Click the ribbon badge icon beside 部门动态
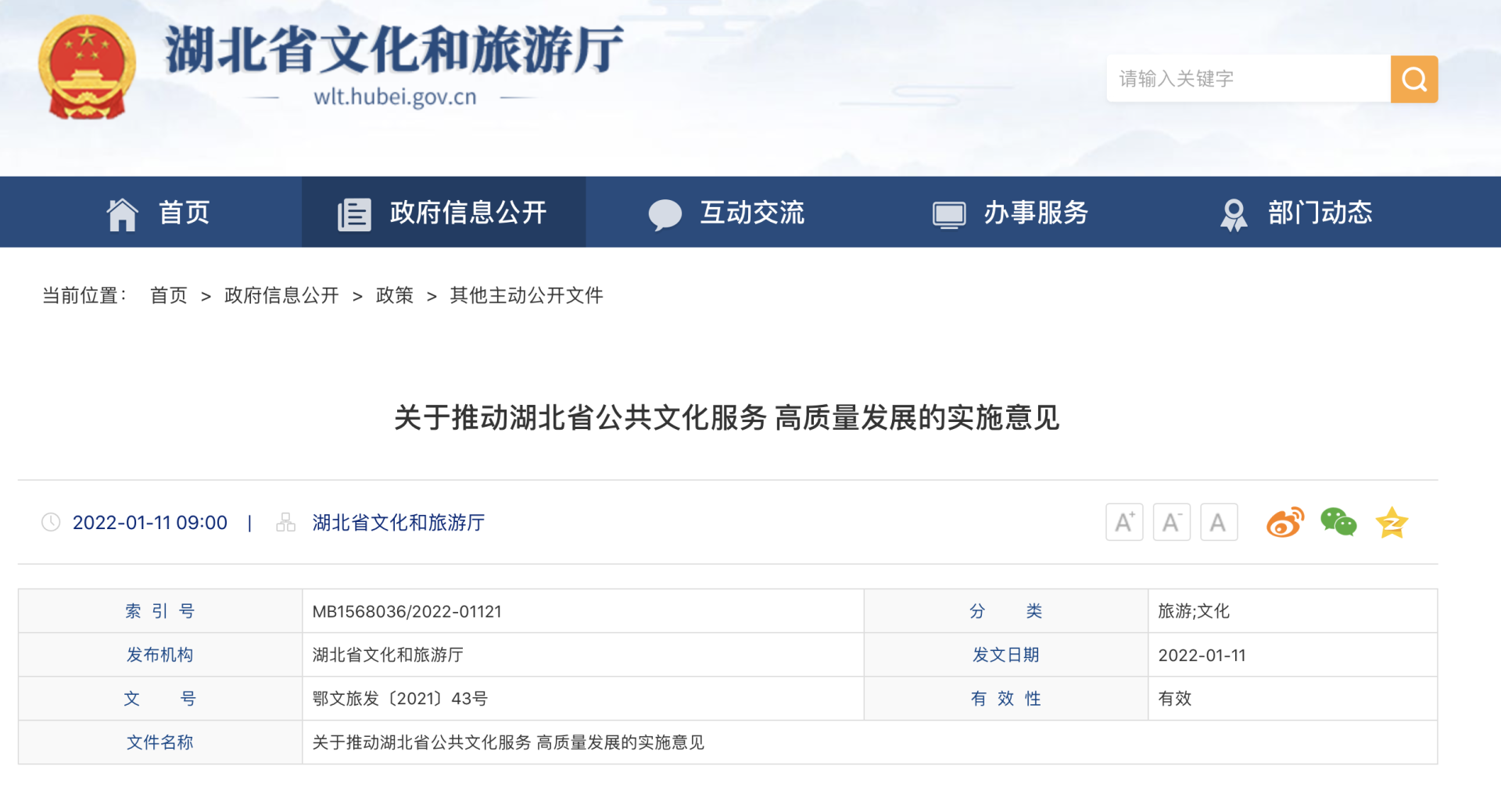The height and width of the screenshot is (812, 1501). (1234, 214)
